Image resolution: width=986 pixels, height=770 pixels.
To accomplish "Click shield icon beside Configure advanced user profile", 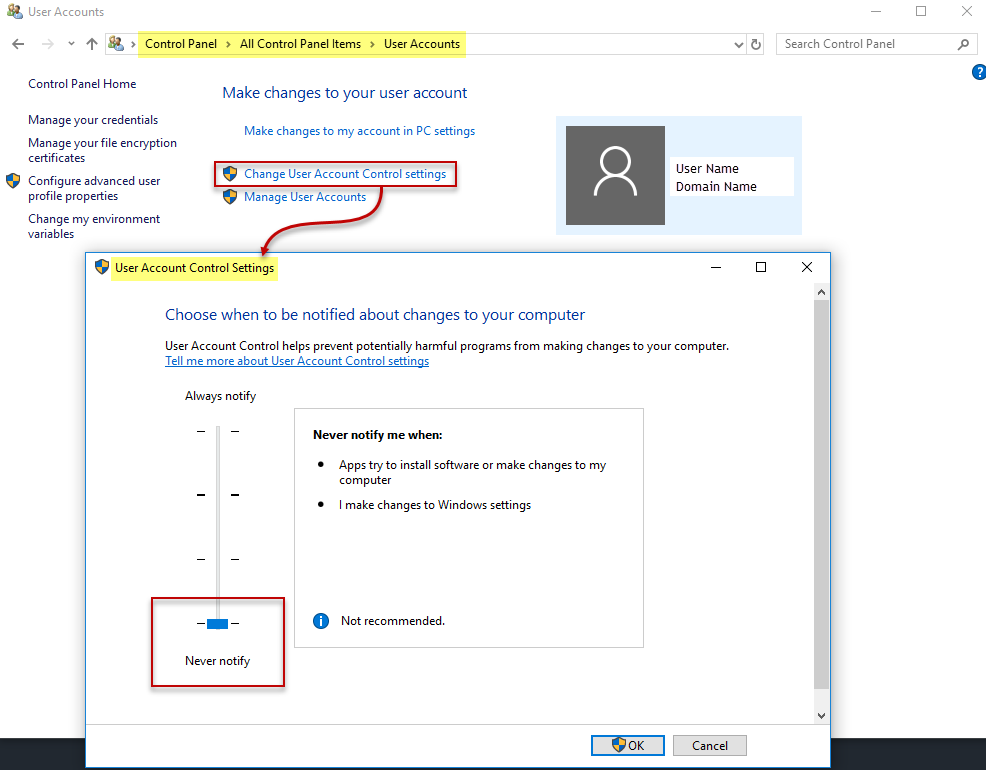I will coord(13,181).
